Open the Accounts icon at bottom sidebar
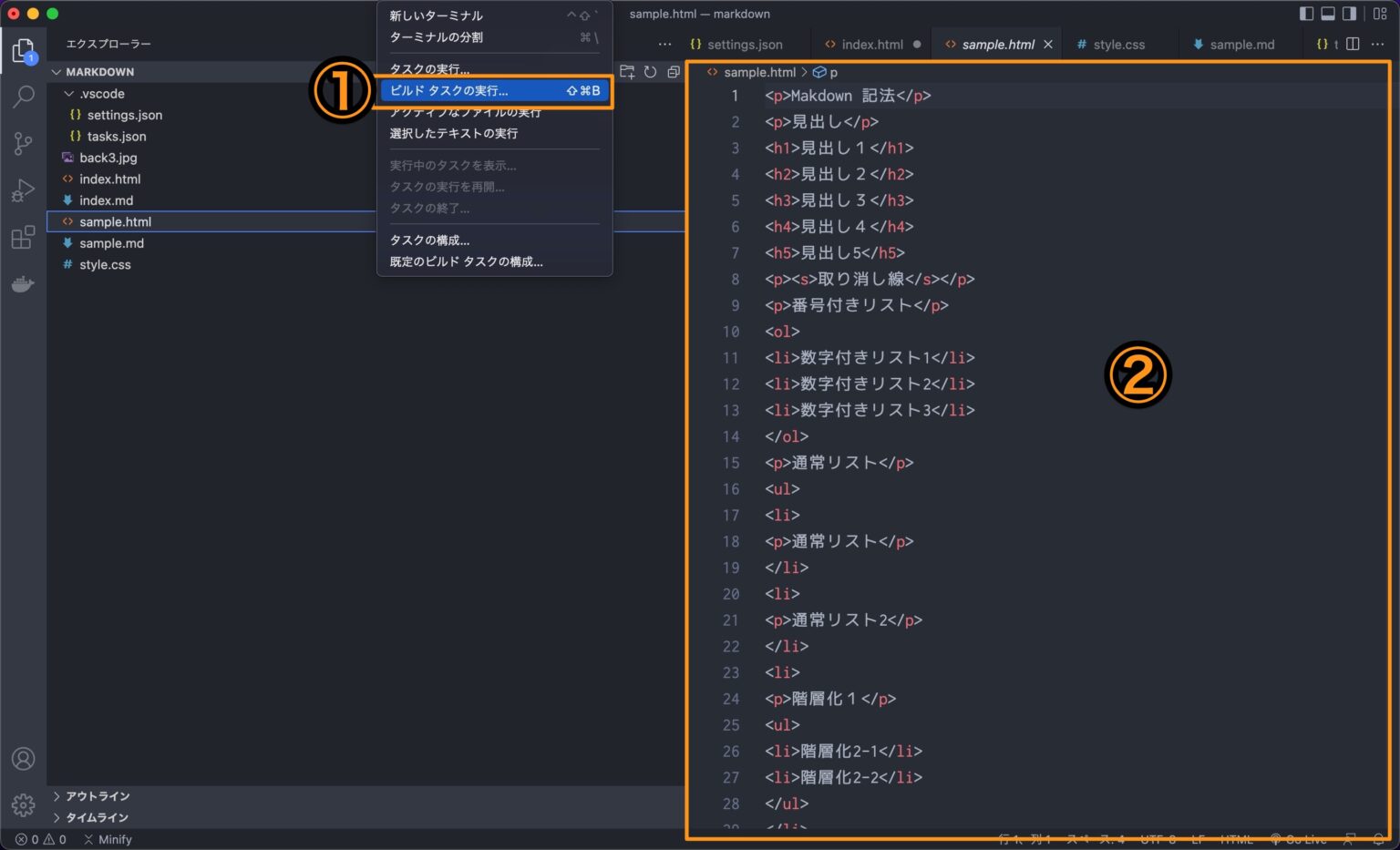The height and width of the screenshot is (850, 1400). (23, 758)
